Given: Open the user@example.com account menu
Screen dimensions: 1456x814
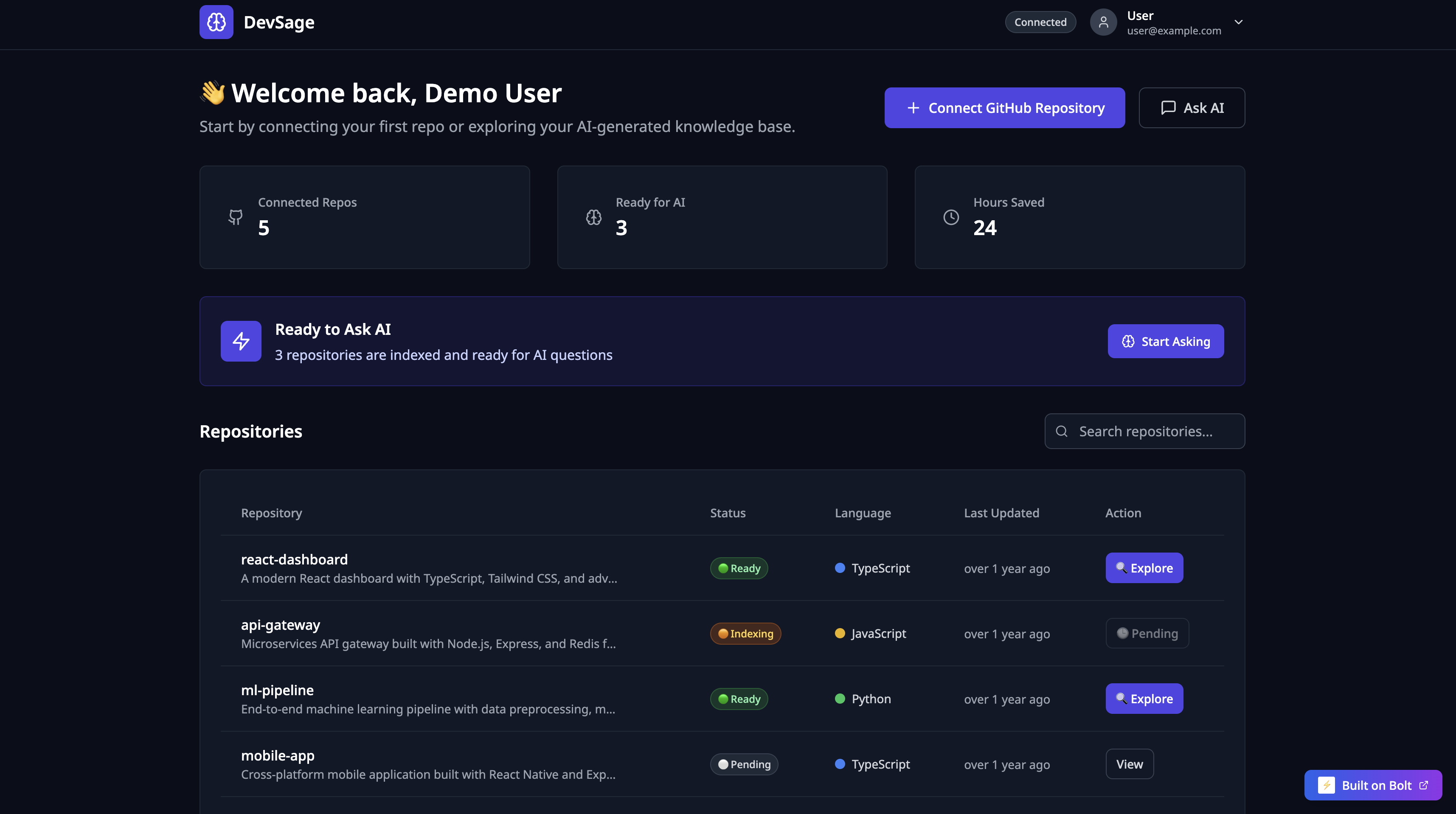Looking at the screenshot, I should (1173, 31).
